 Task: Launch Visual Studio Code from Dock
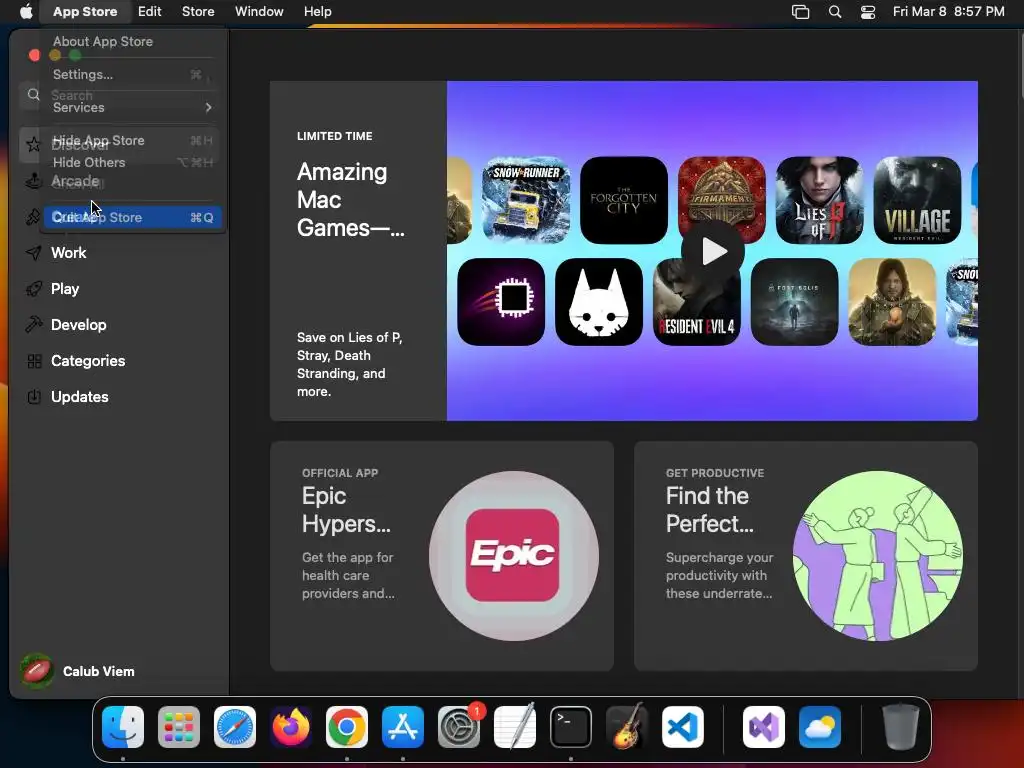683,727
